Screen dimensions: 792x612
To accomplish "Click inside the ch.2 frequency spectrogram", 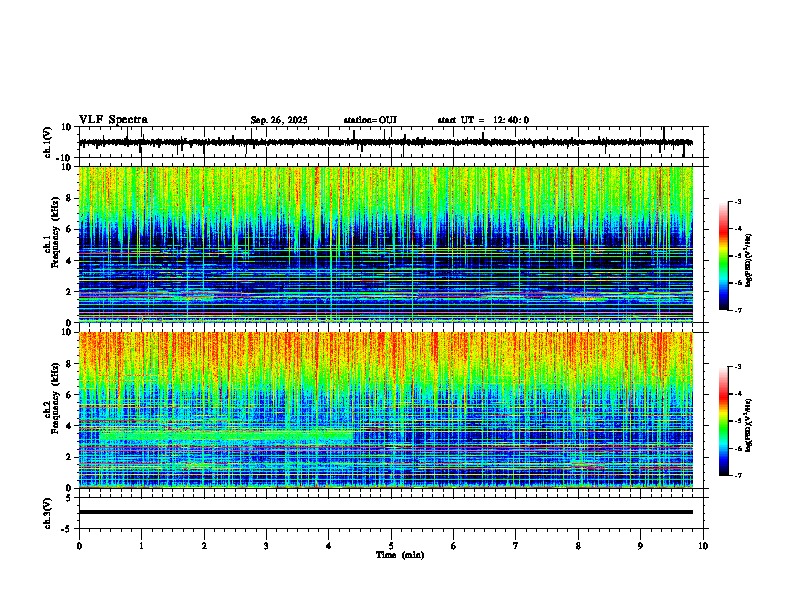I will (385, 410).
